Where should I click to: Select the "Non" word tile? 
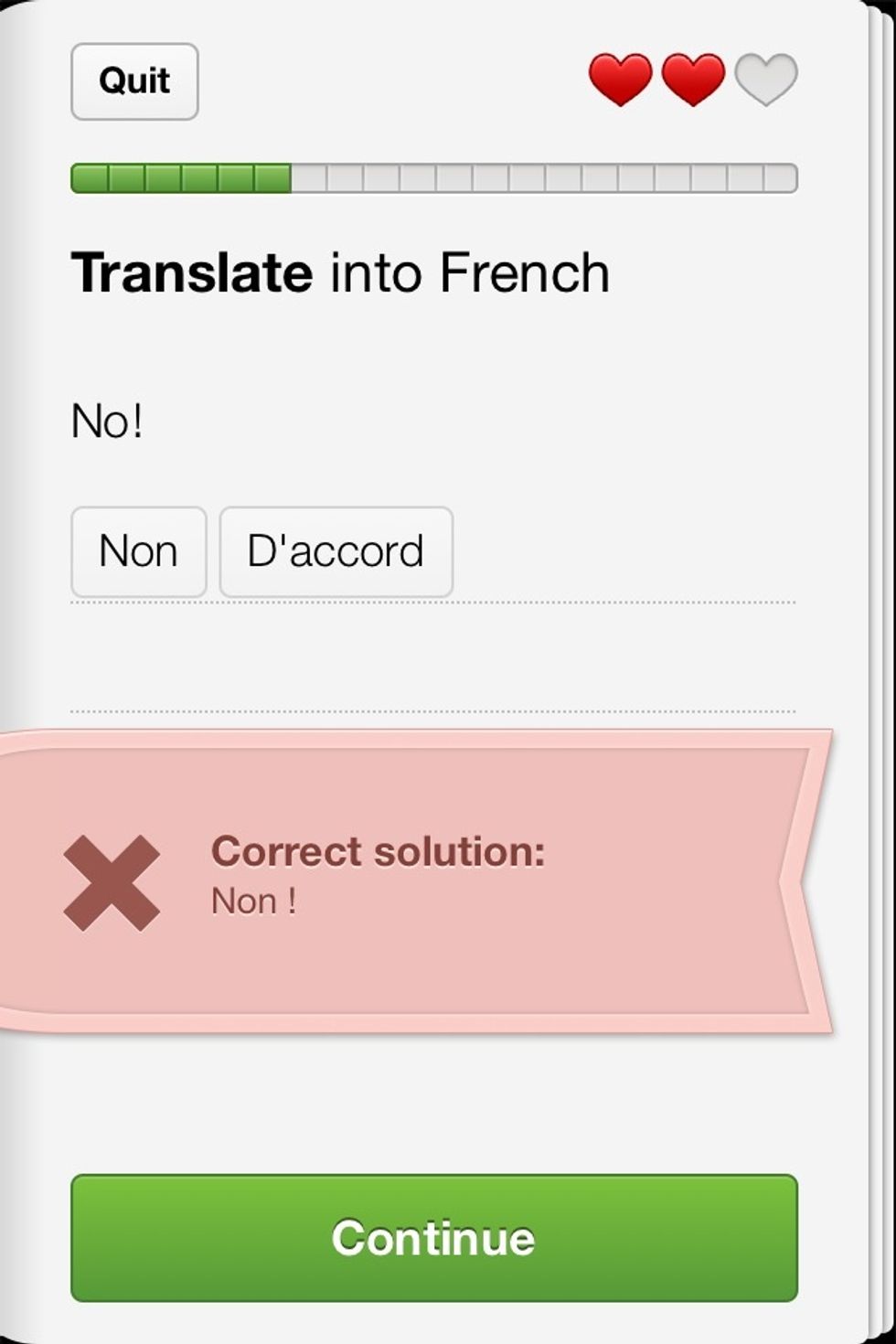(139, 552)
